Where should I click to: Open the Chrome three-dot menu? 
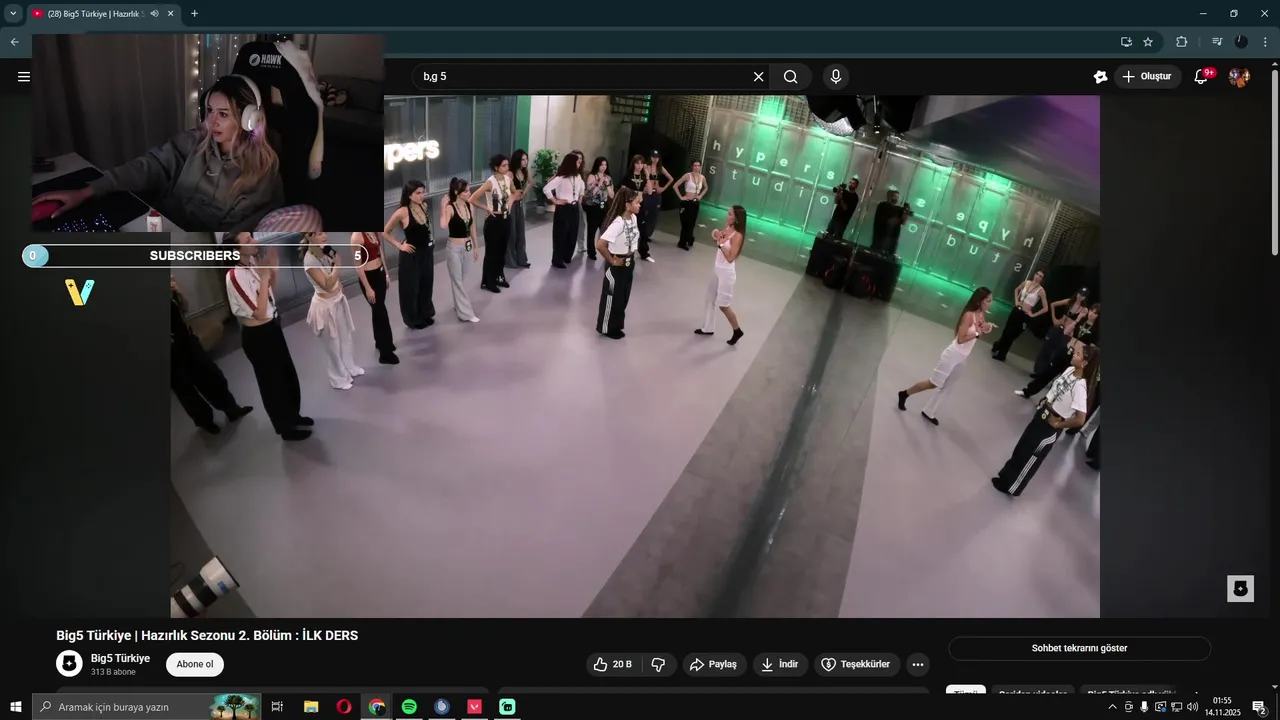click(1266, 42)
